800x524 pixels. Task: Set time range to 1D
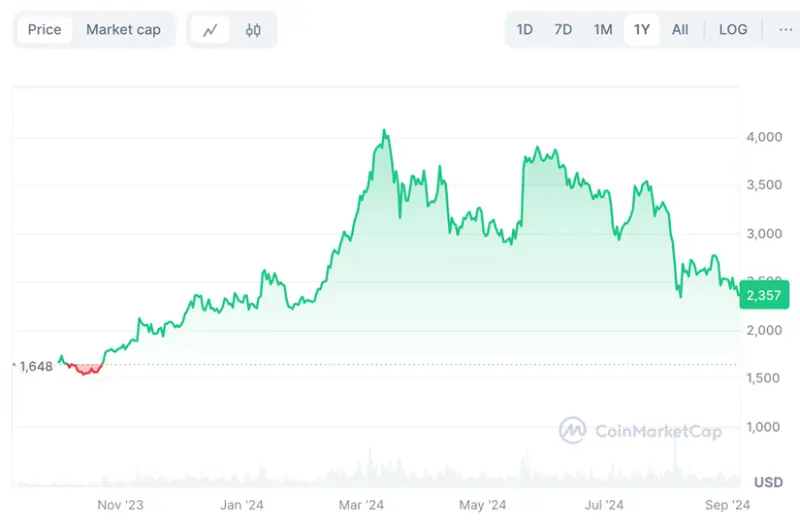tap(525, 30)
